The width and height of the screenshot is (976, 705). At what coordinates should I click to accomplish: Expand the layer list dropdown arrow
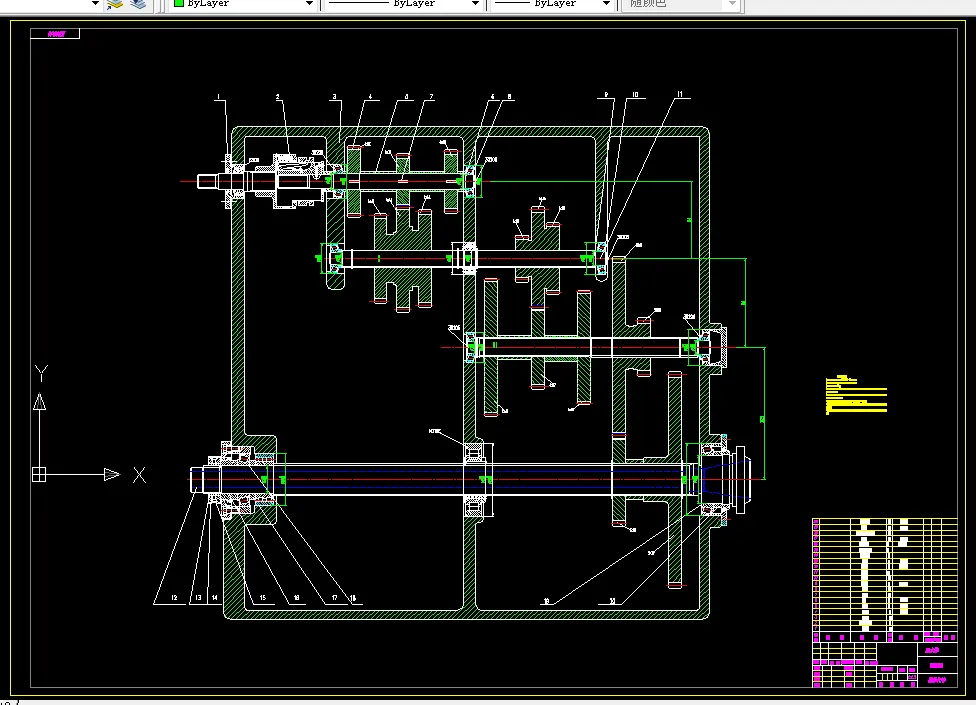click(96, 4)
